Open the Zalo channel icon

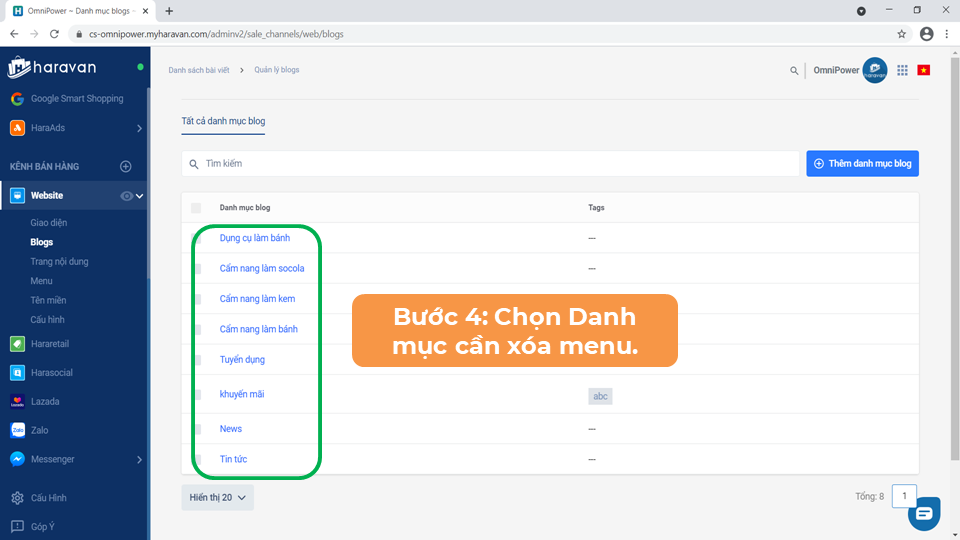[x=17, y=431]
